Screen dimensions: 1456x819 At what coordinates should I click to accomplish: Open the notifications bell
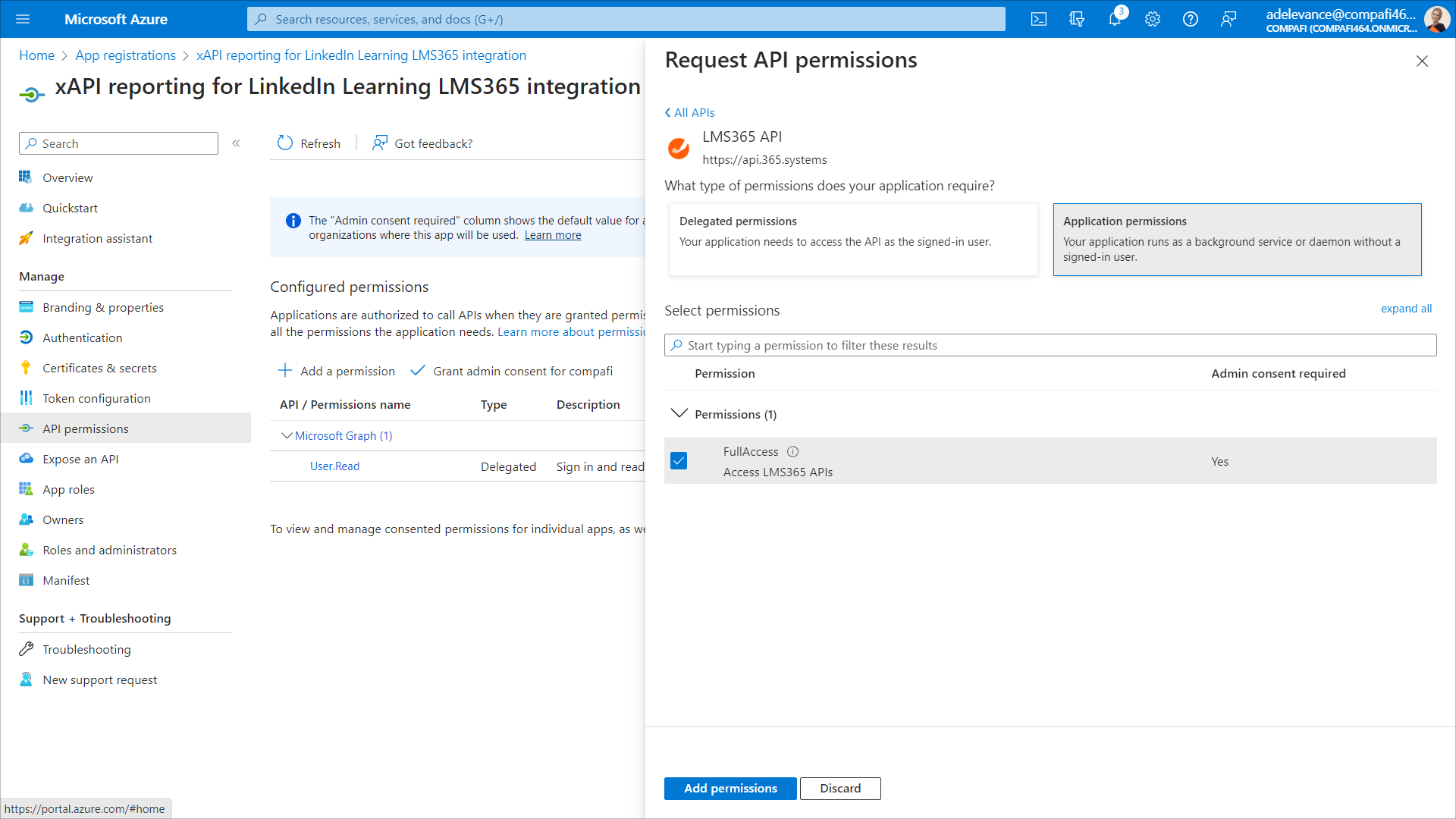1114,19
